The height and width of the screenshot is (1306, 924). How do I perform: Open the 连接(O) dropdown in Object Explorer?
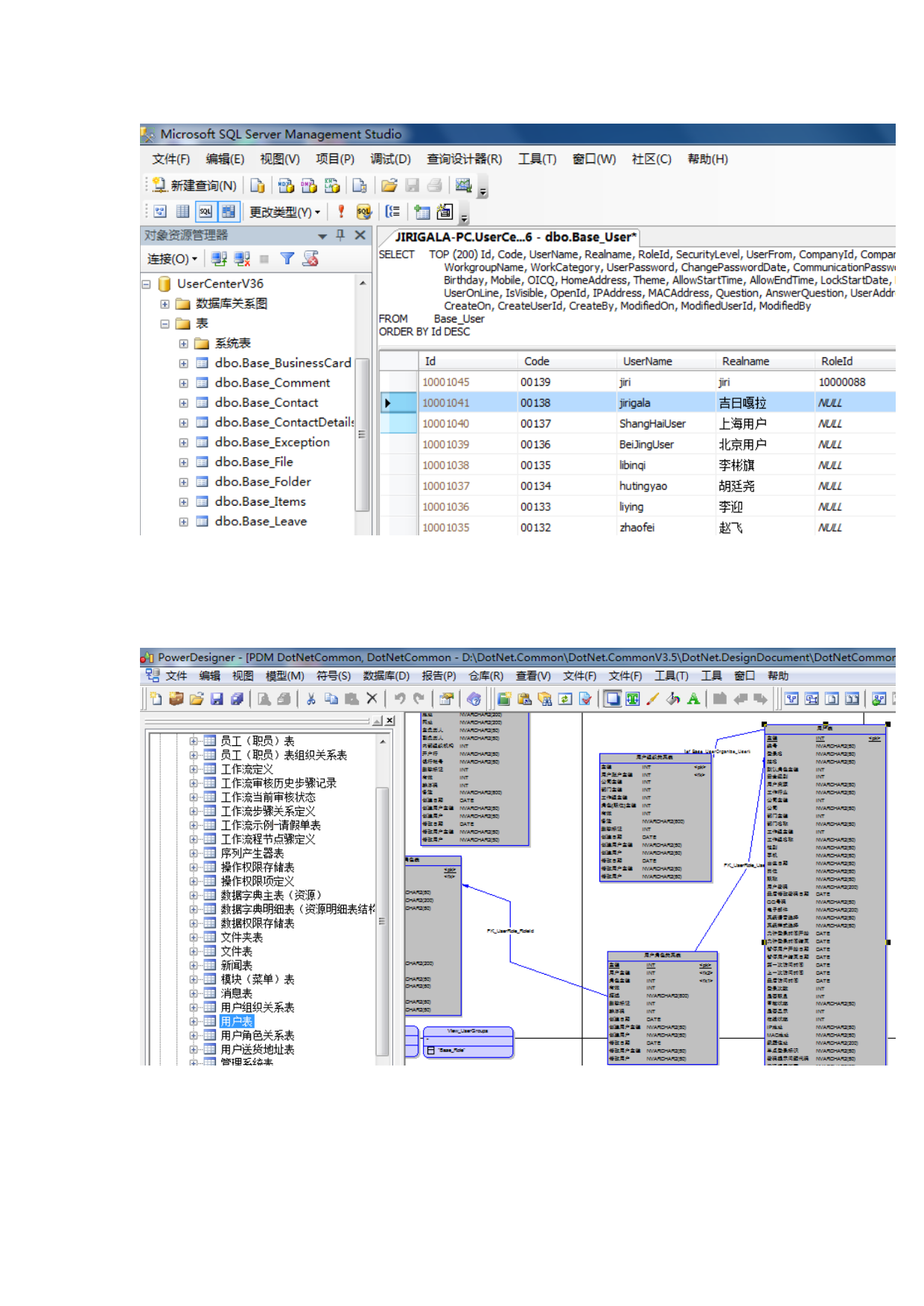(x=173, y=259)
